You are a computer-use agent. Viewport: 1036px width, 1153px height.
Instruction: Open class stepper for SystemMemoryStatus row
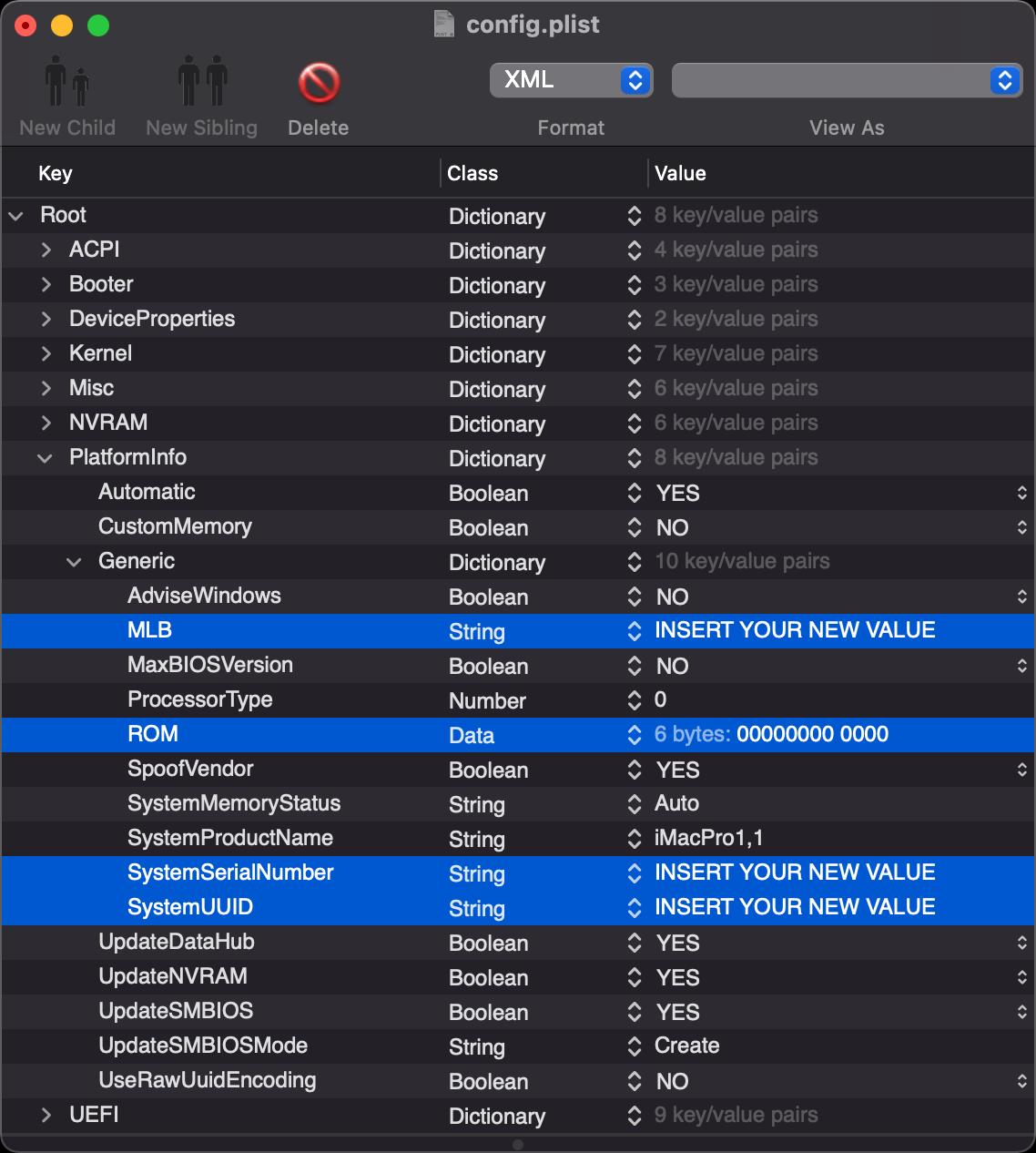point(635,804)
